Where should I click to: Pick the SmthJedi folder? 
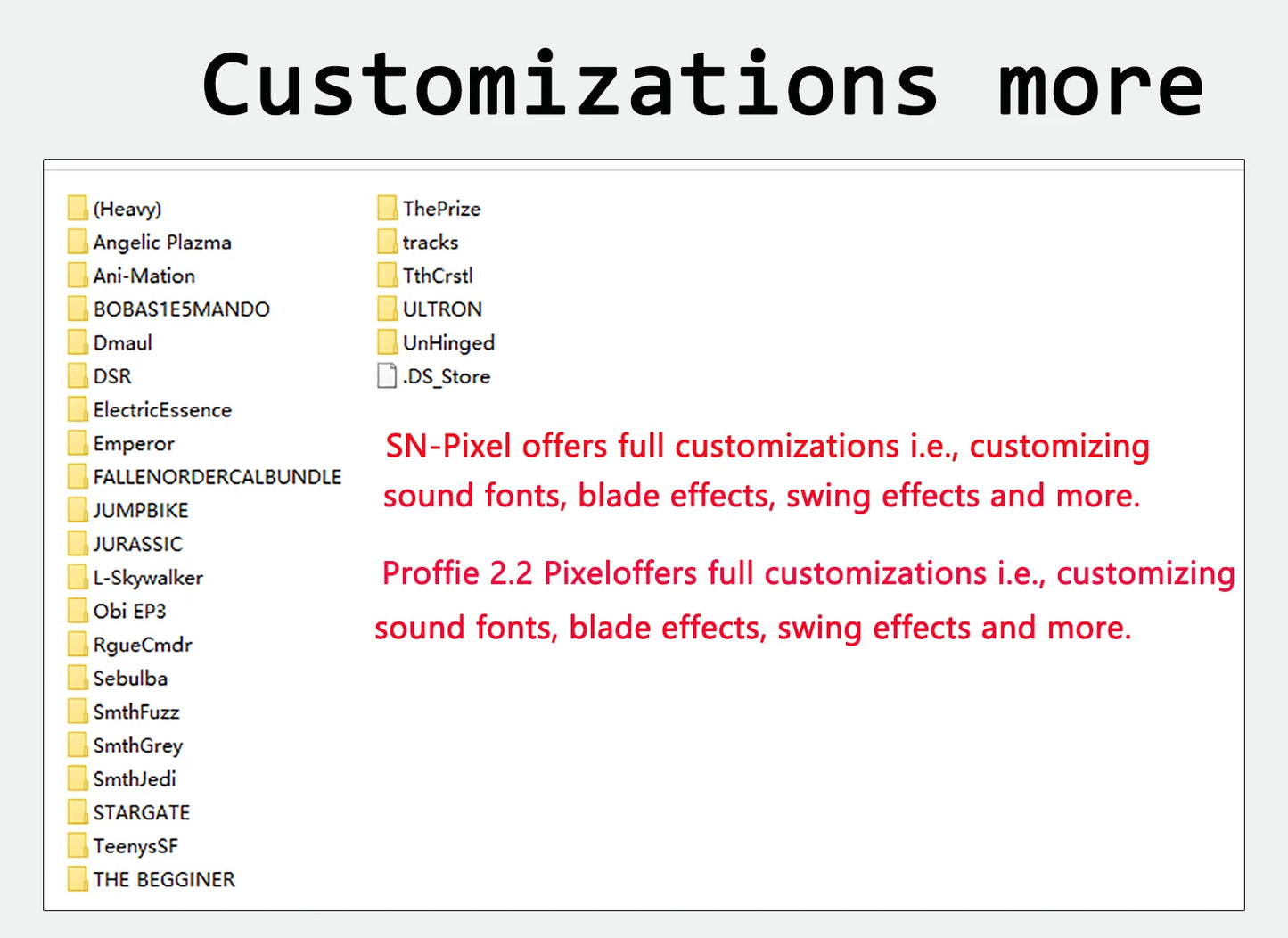(122, 778)
